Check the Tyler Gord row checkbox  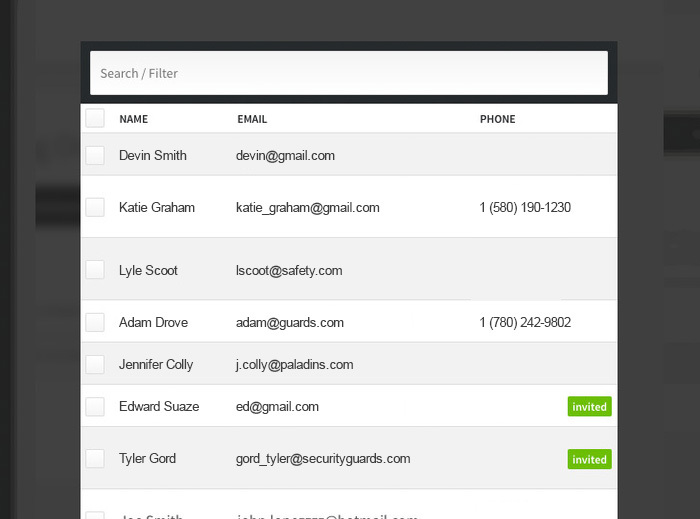tap(95, 458)
